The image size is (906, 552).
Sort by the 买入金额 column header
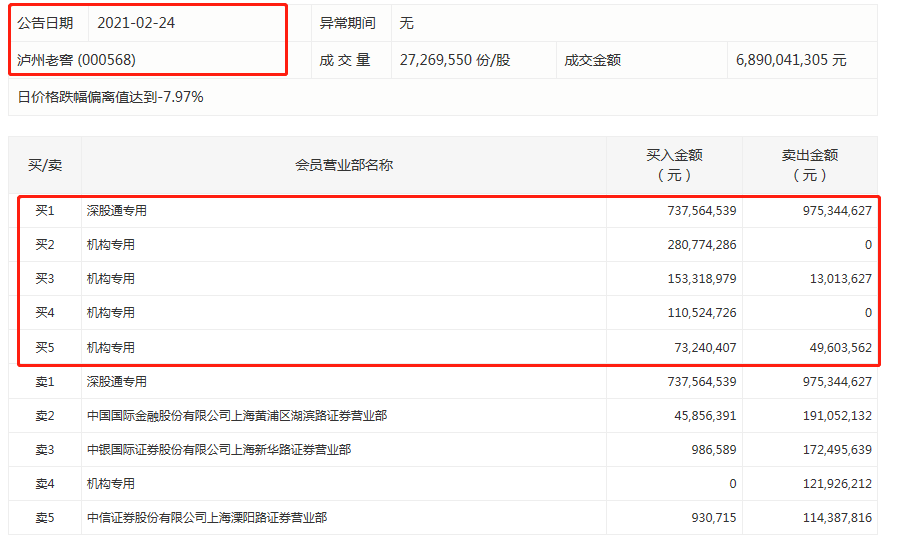(x=674, y=165)
